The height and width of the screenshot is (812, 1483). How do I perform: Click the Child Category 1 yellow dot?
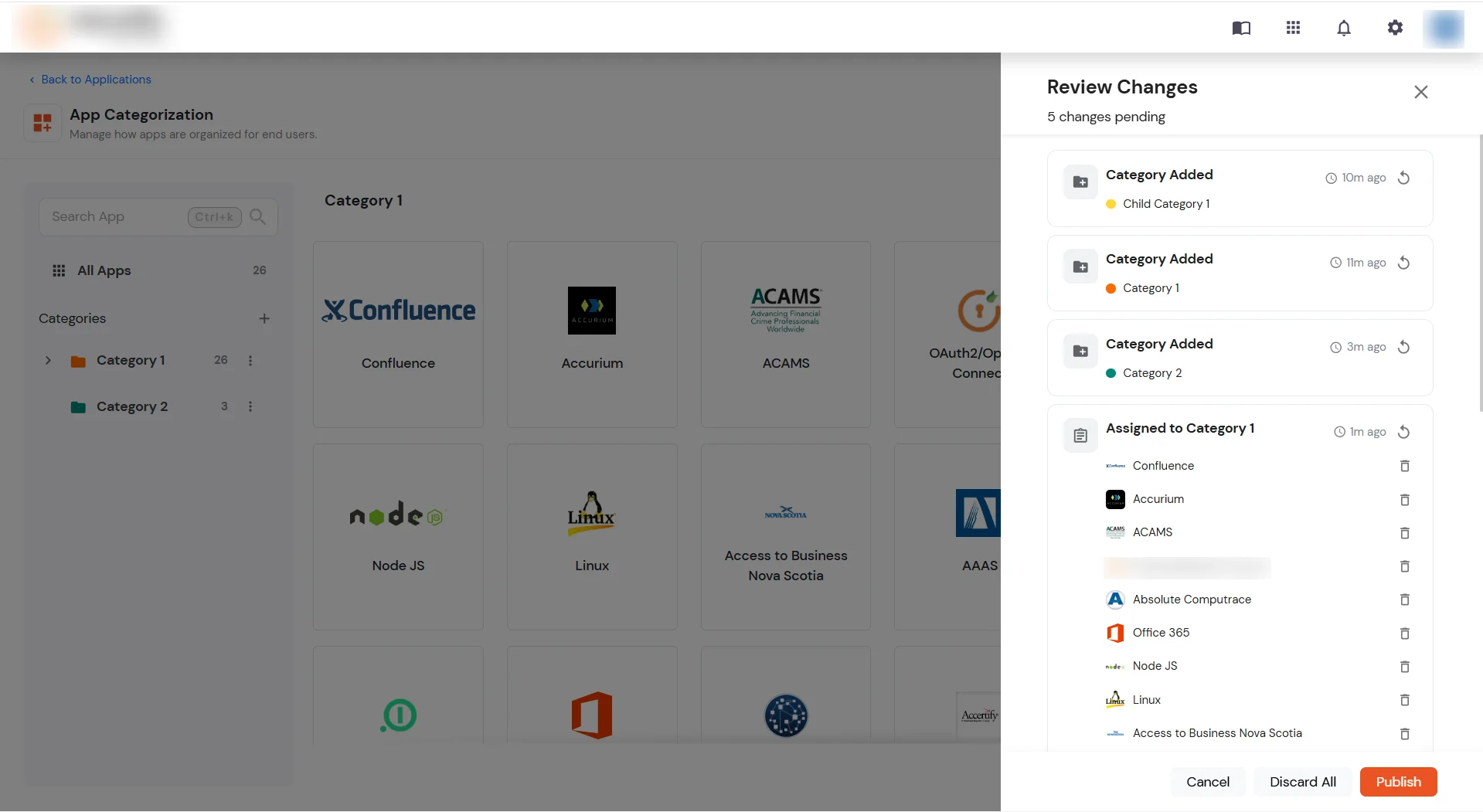(x=1111, y=204)
